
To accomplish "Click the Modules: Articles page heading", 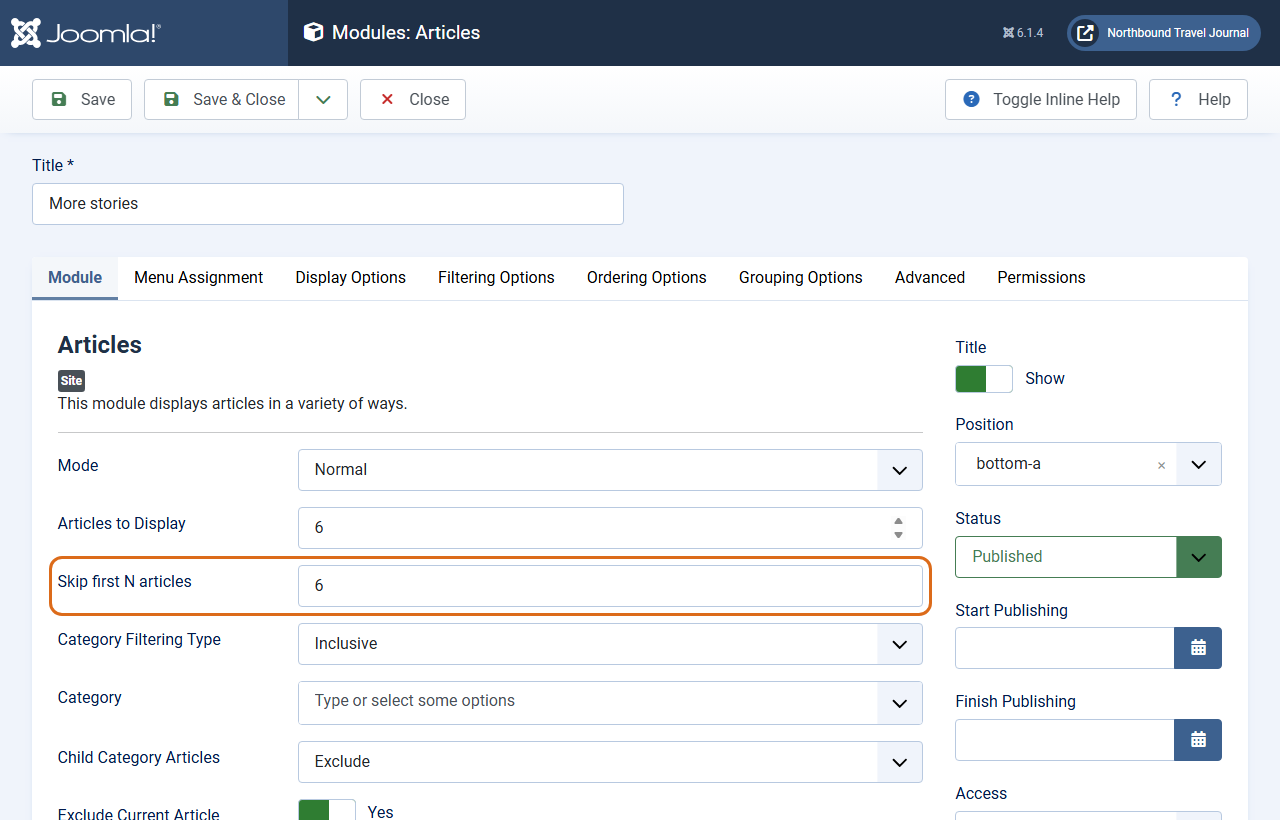I will (x=406, y=33).
